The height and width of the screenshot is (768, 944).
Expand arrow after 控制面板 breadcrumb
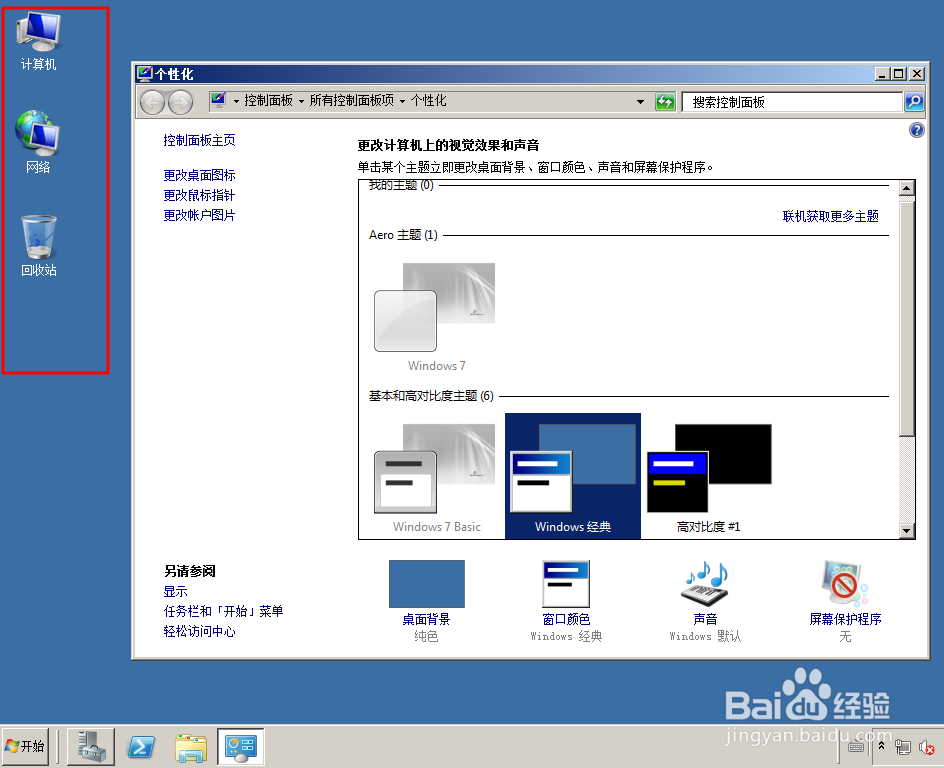pyautogui.click(x=301, y=101)
